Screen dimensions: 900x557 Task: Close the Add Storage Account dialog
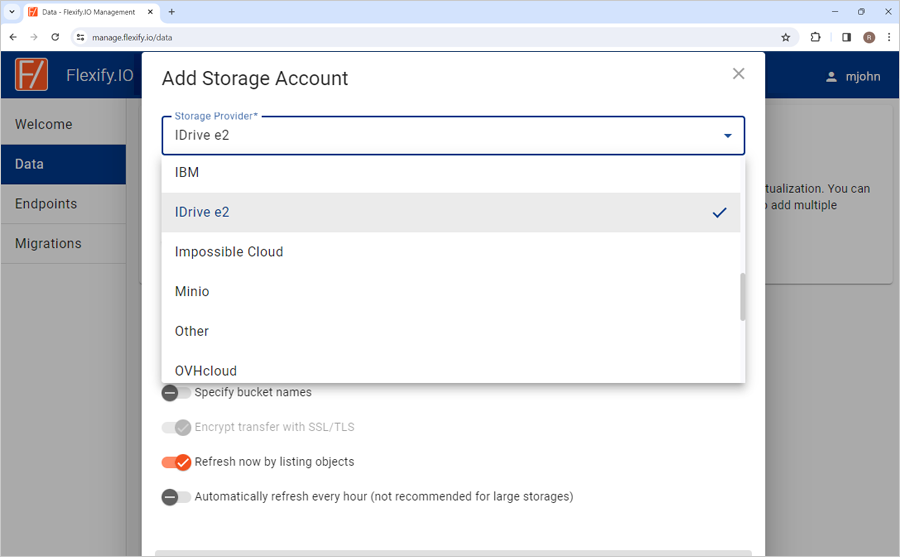click(738, 74)
